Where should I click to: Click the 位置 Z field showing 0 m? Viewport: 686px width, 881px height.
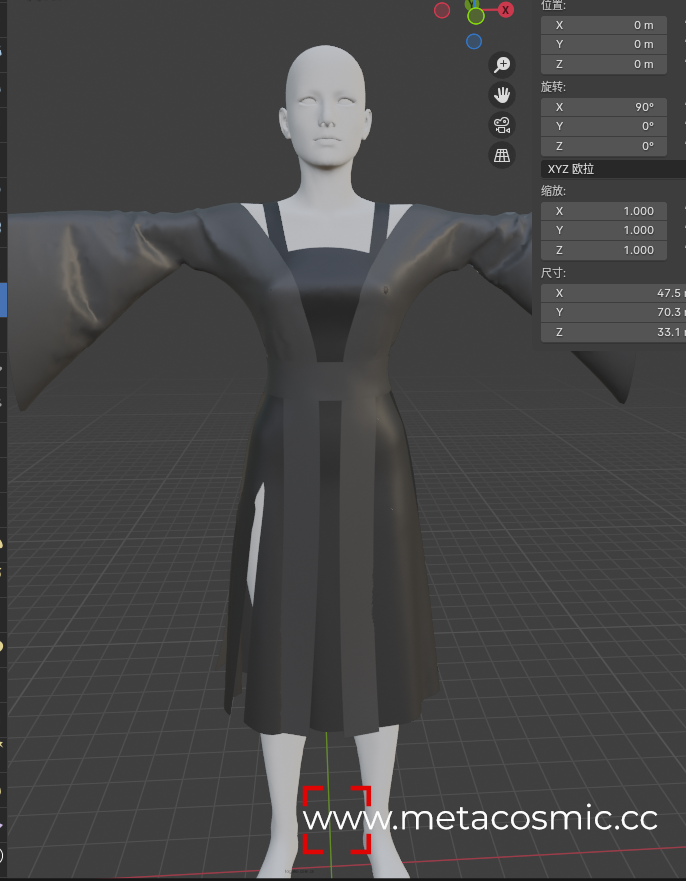coord(604,64)
